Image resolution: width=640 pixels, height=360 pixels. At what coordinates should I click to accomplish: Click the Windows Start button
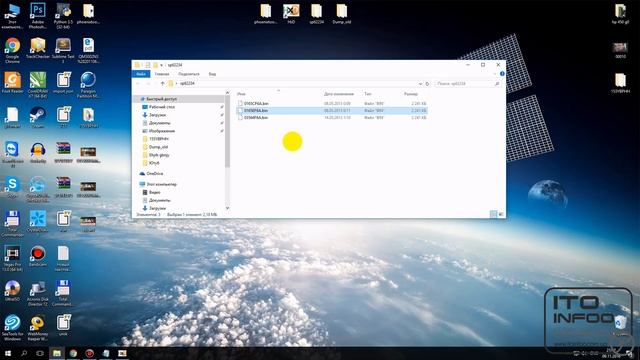pos(7,353)
